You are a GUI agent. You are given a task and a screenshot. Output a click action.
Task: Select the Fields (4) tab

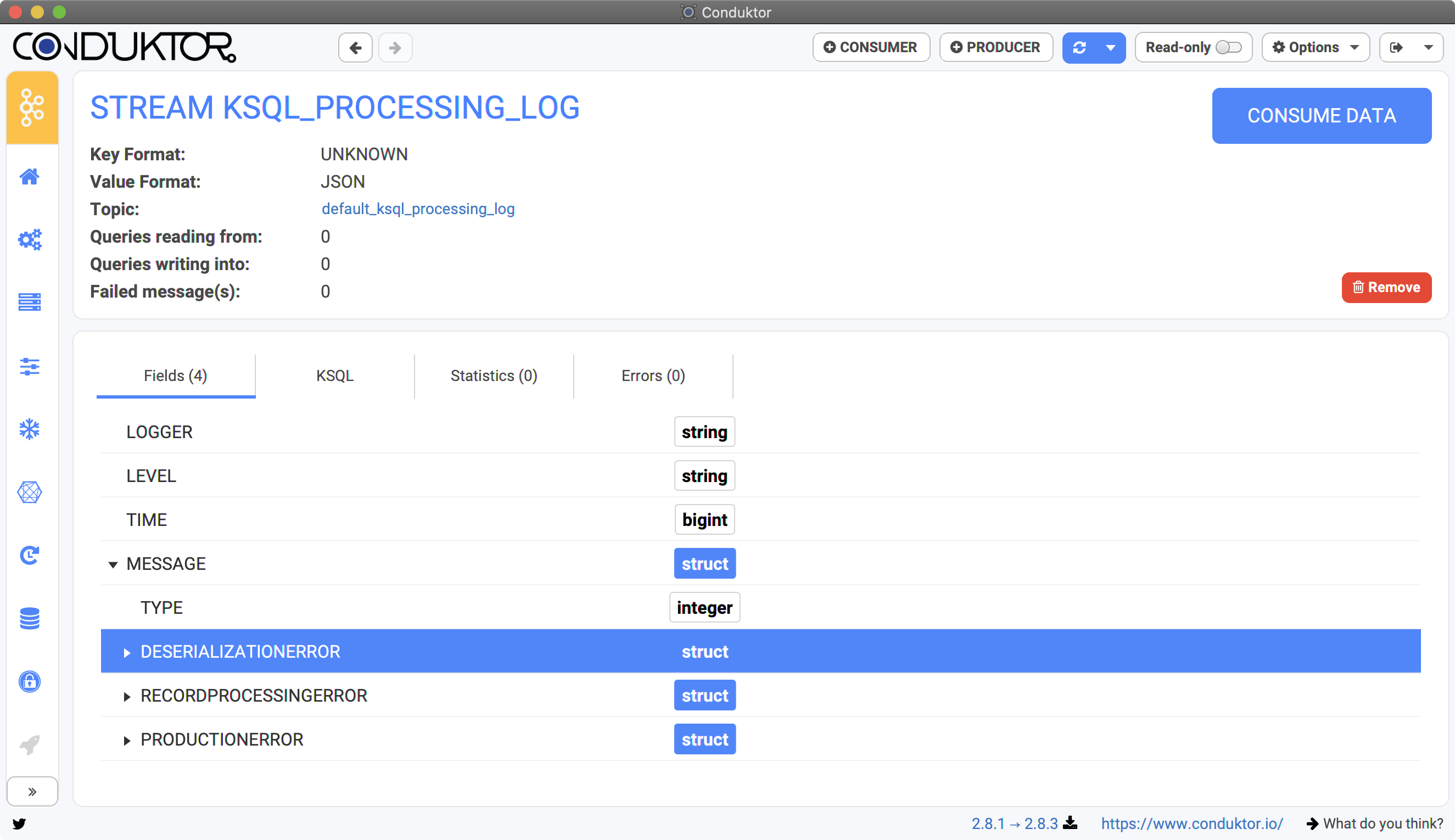pyautogui.click(x=175, y=376)
